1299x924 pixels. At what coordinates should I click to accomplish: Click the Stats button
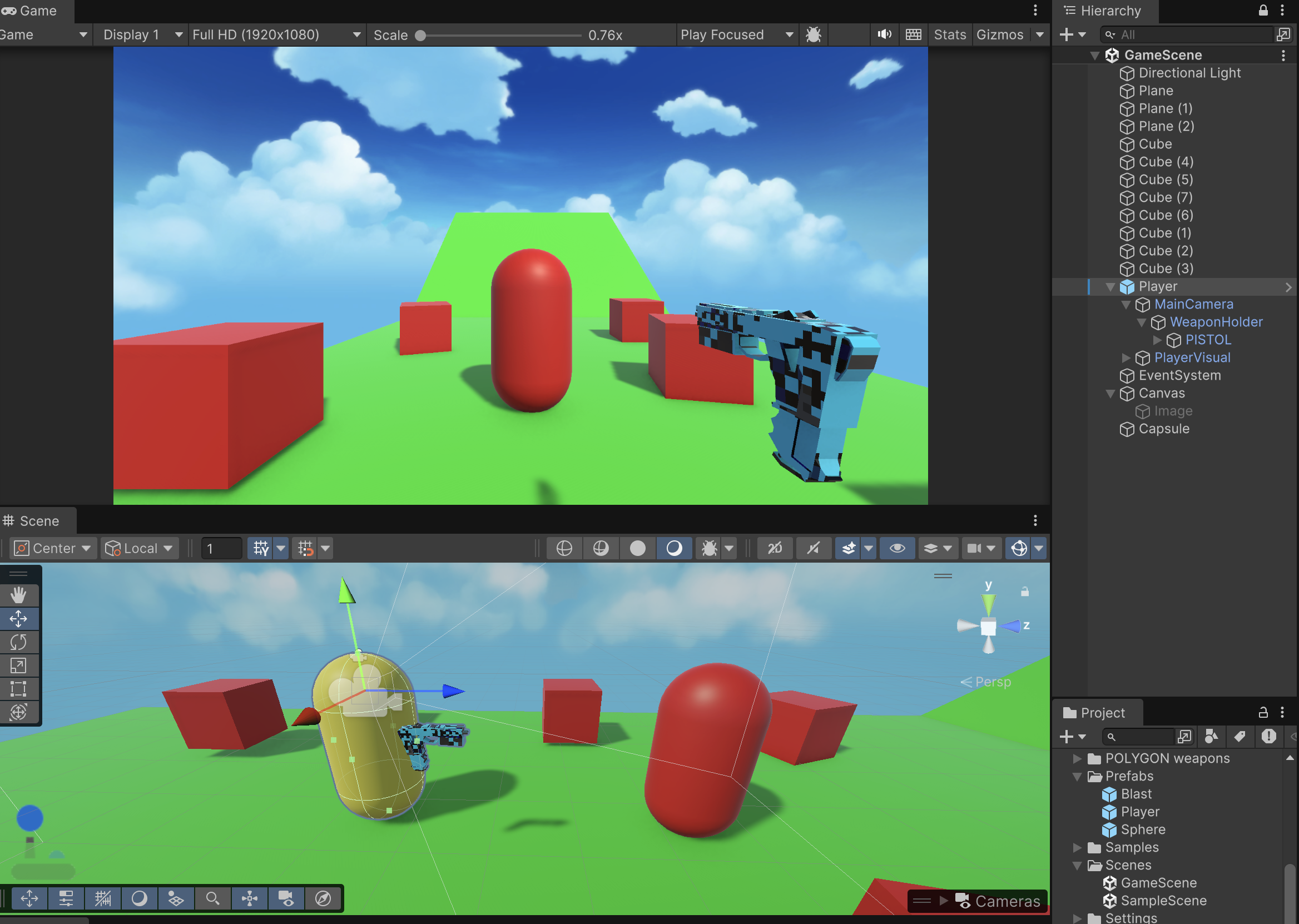pos(949,34)
